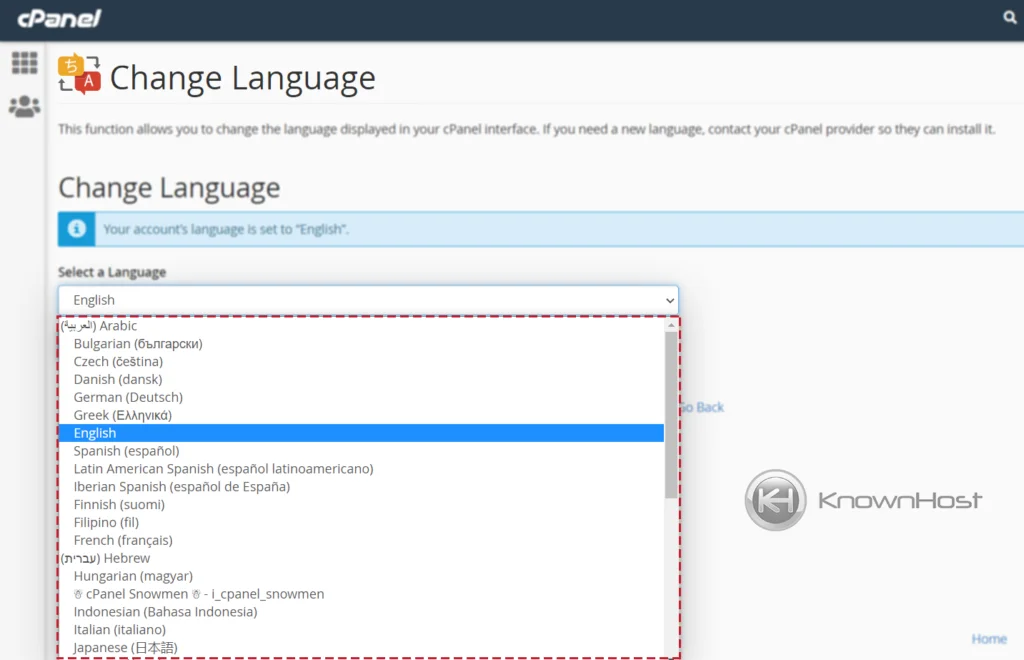The height and width of the screenshot is (660, 1024).
Task: Pick Italian (italiano) from list
Action: (361, 629)
